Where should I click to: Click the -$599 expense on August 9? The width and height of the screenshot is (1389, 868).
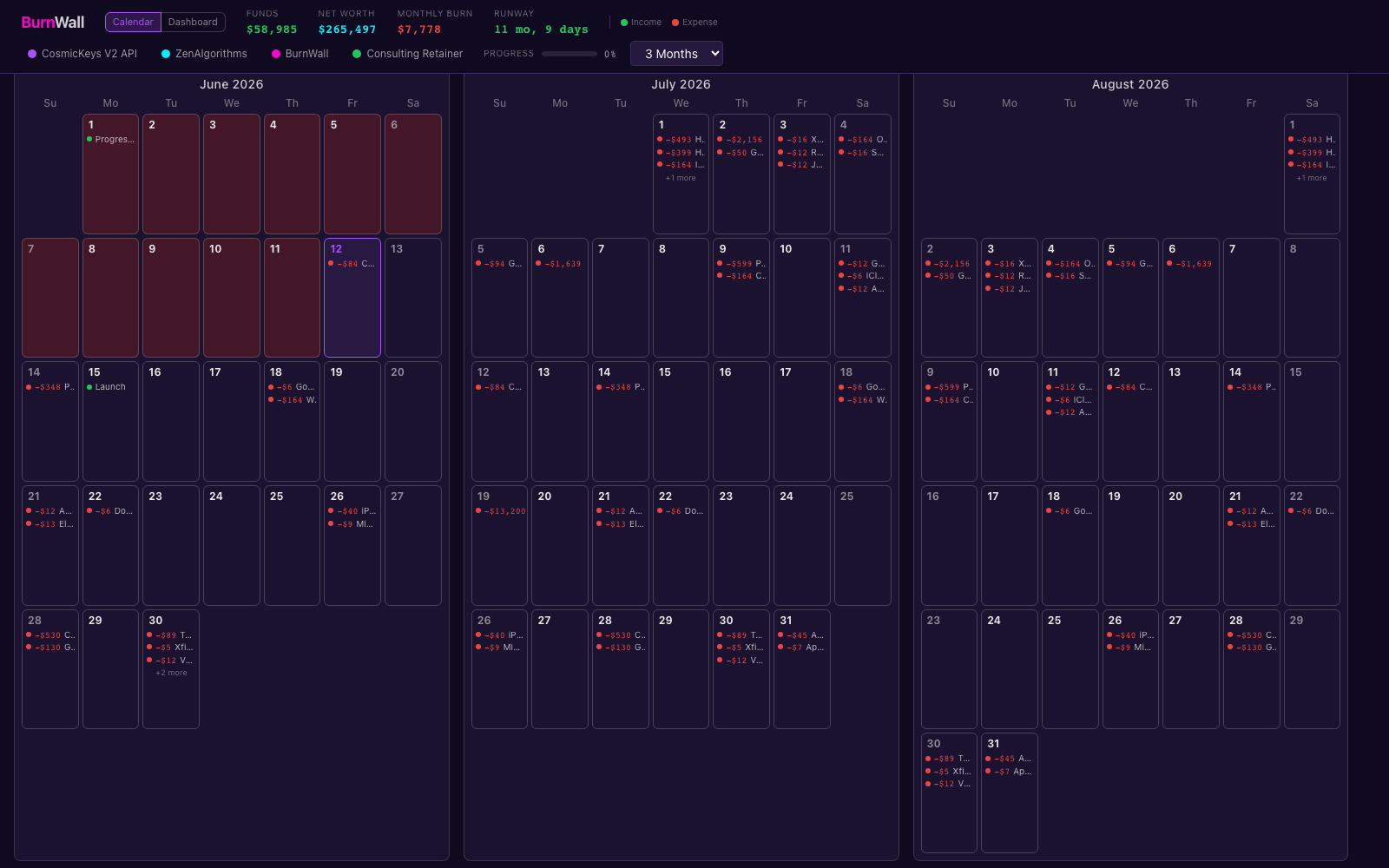(x=949, y=387)
